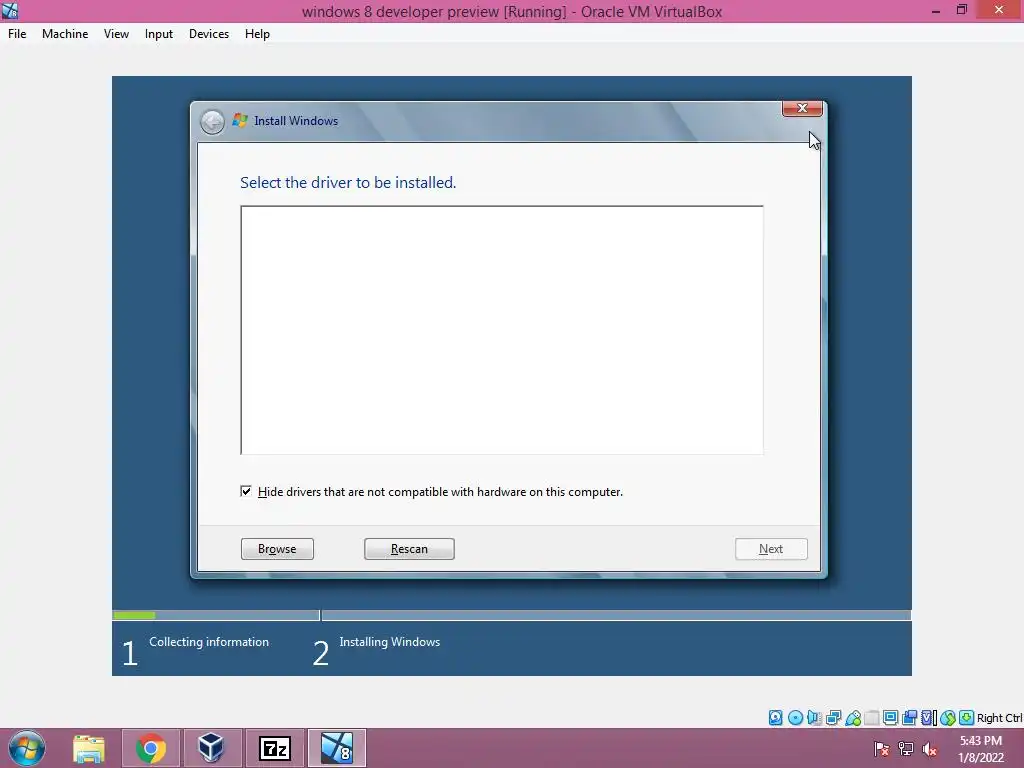Screen dimensions: 1024x768
Task: Open VirtualBox Manager from the taskbar
Action: (x=211, y=748)
